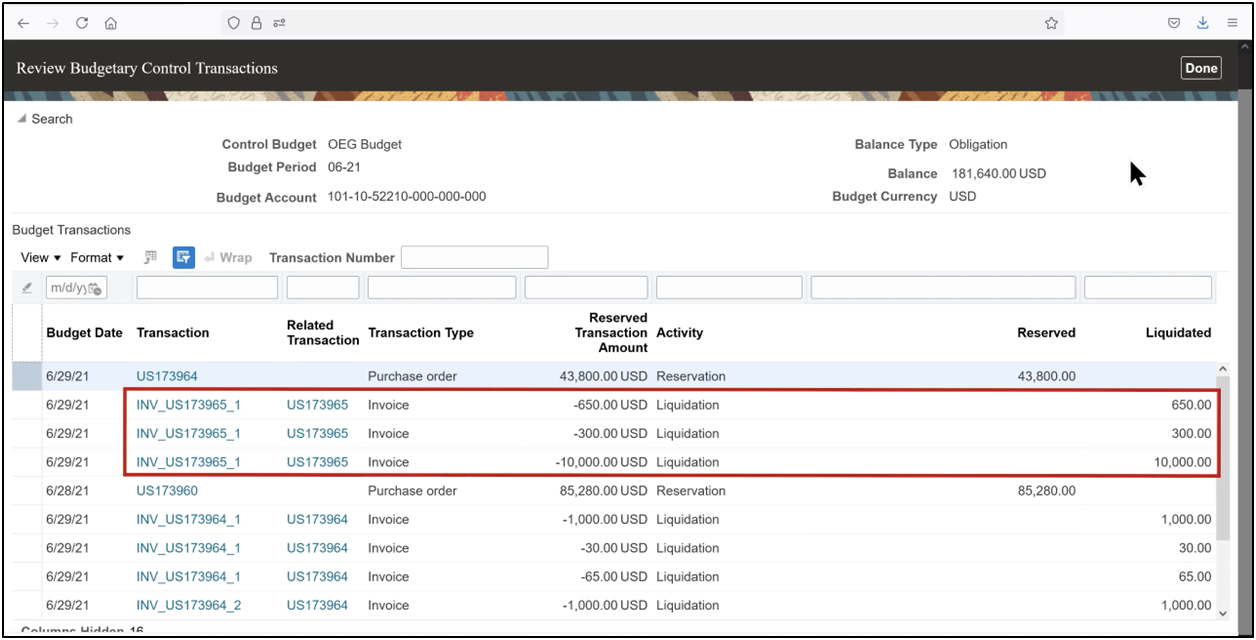Open the View menu
Image resolution: width=1256 pixels, height=640 pixels.
click(x=38, y=257)
